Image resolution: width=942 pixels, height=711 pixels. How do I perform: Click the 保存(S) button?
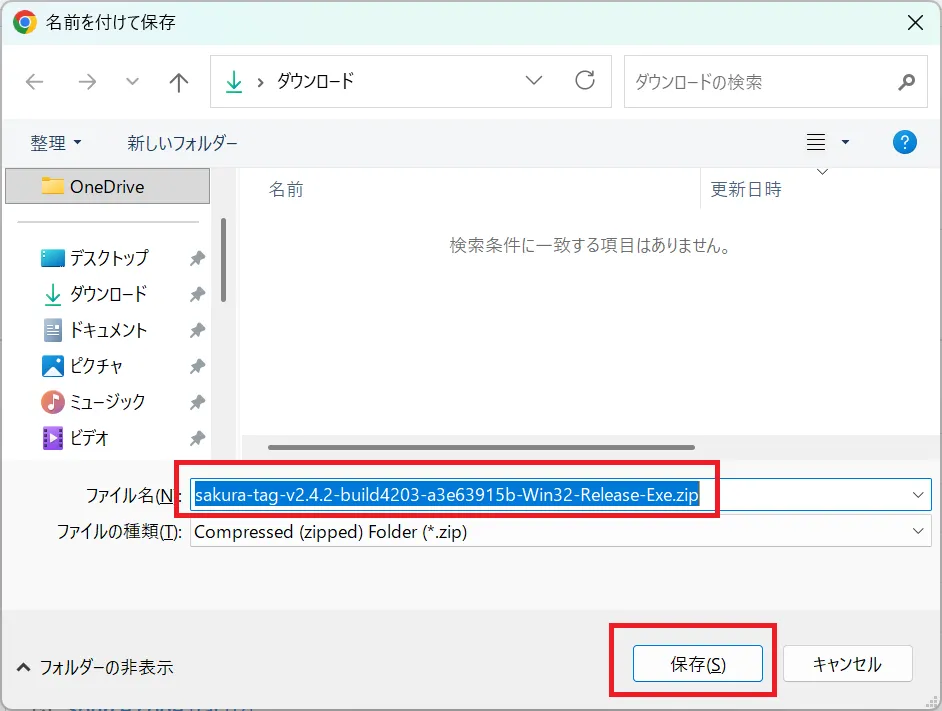click(697, 664)
